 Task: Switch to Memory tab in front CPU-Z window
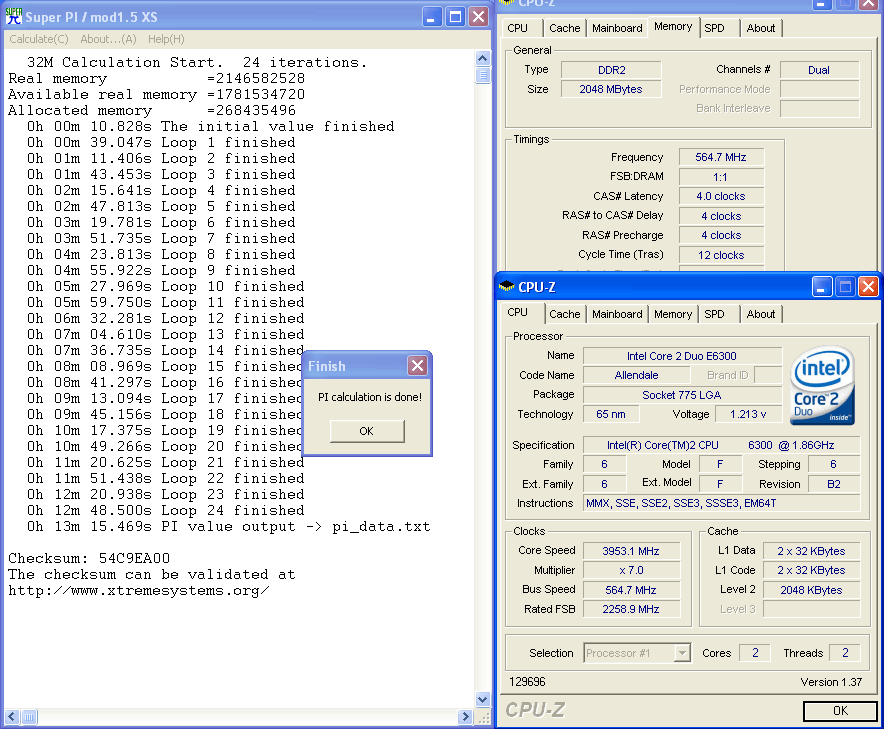(673, 314)
